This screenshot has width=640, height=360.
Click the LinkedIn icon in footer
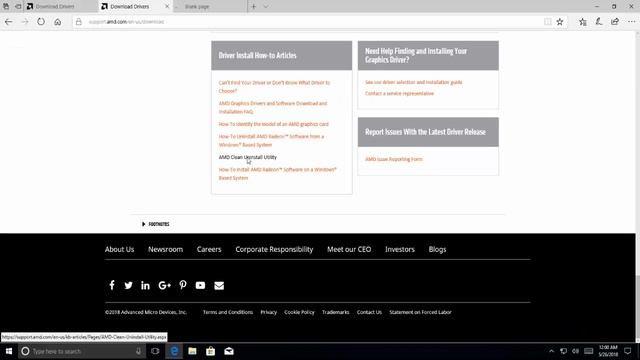(x=145, y=285)
